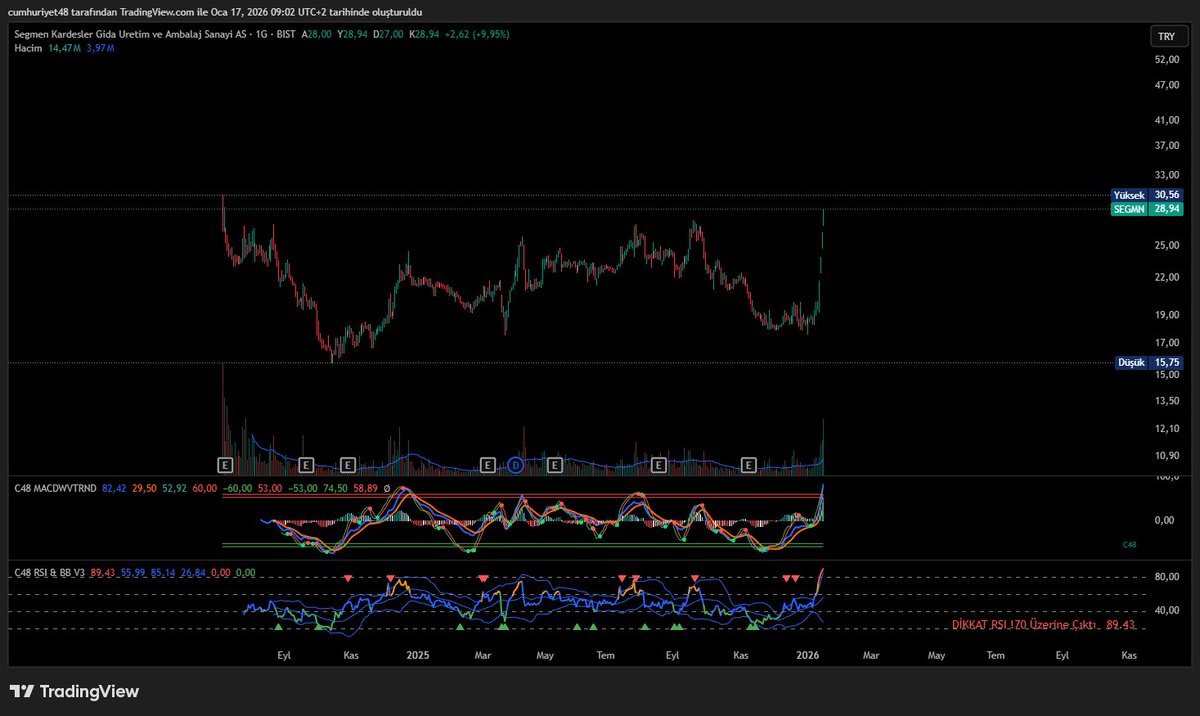Click the 12,10 price scale label
The image size is (1200, 716).
(x=1166, y=428)
